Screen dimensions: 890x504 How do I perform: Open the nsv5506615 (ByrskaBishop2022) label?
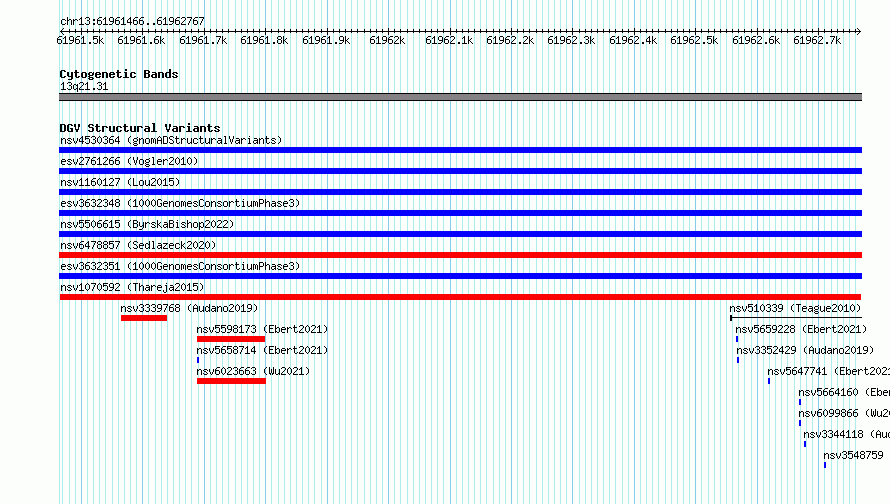tap(147, 224)
